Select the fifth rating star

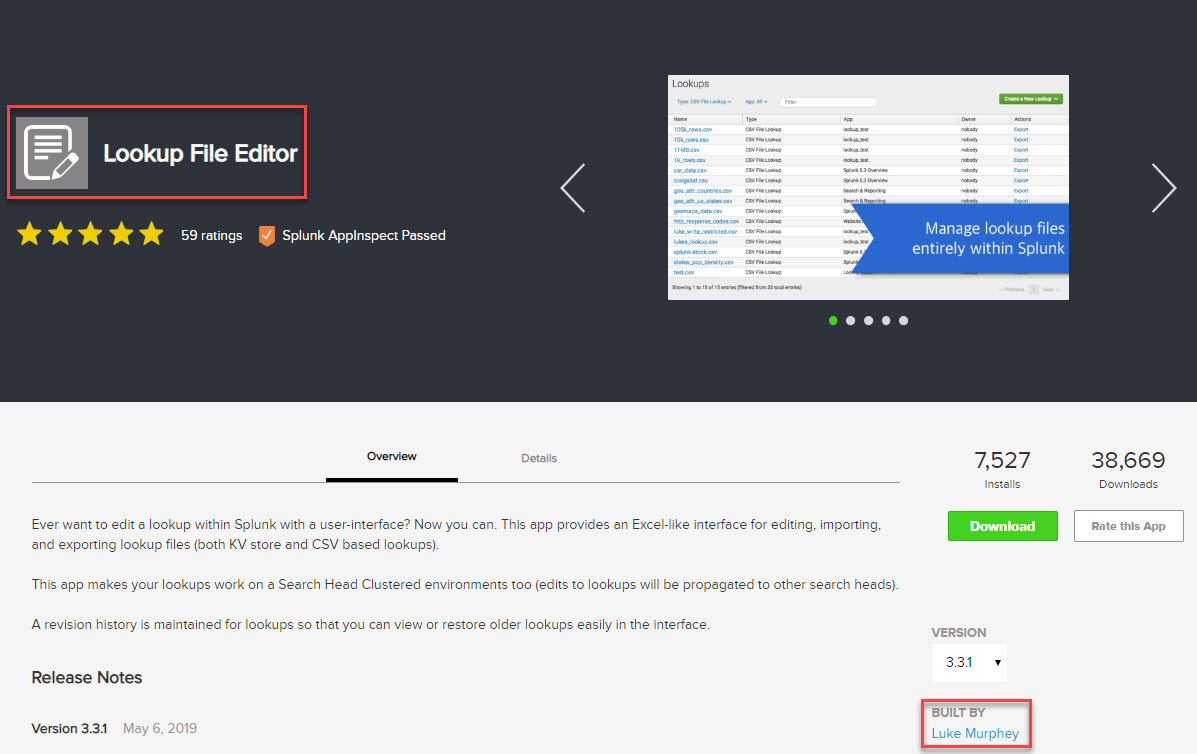pos(151,234)
